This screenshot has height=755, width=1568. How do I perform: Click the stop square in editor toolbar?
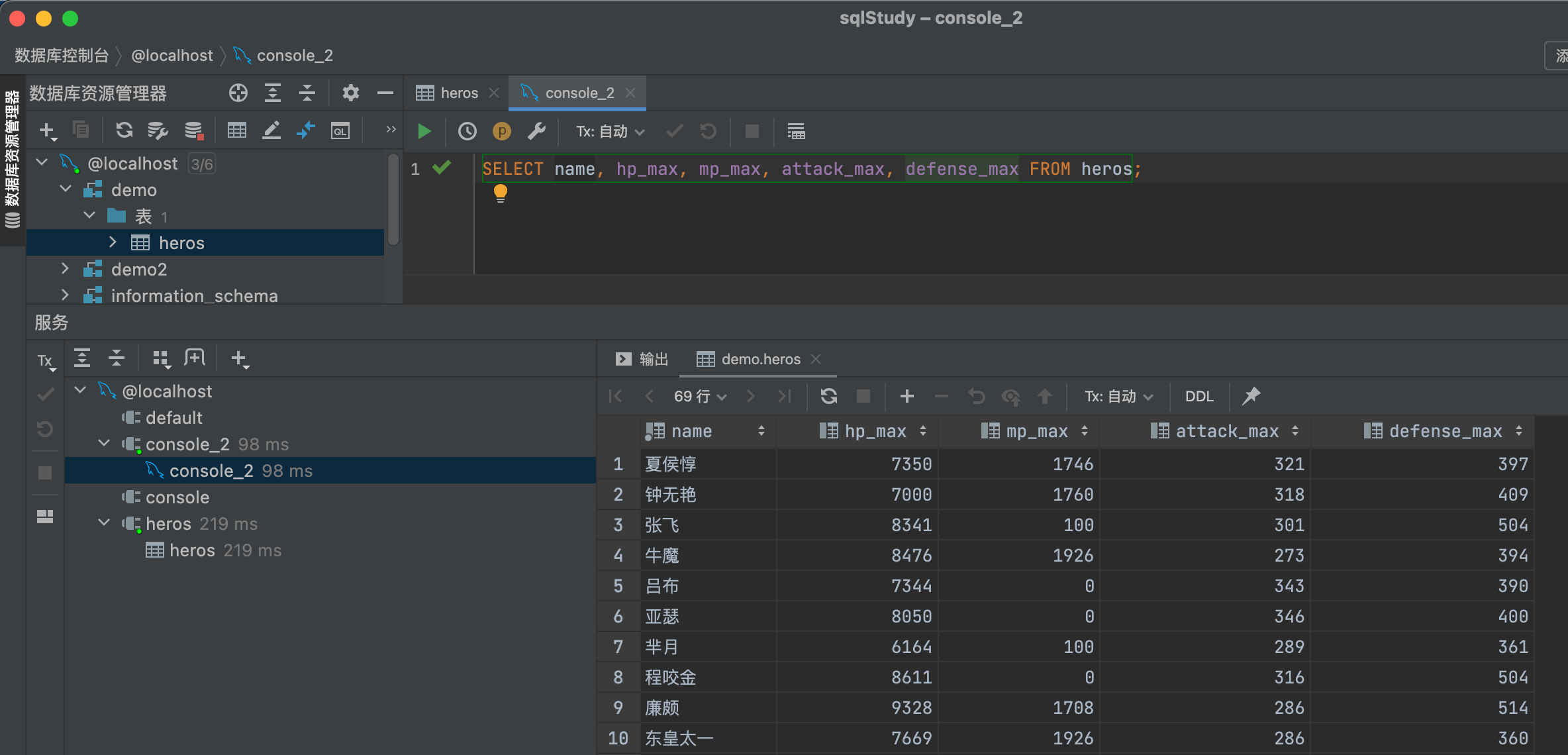pos(752,131)
